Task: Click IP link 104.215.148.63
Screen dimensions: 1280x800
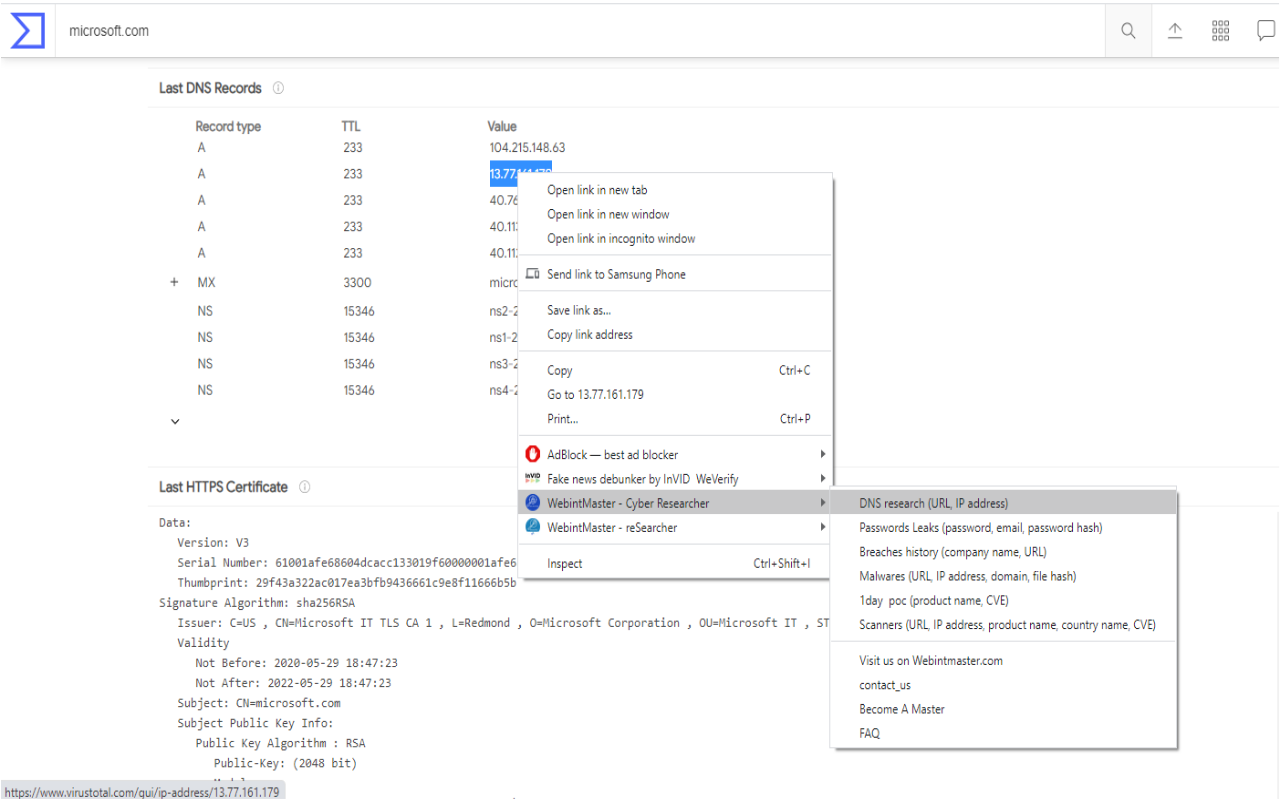Action: [x=527, y=148]
